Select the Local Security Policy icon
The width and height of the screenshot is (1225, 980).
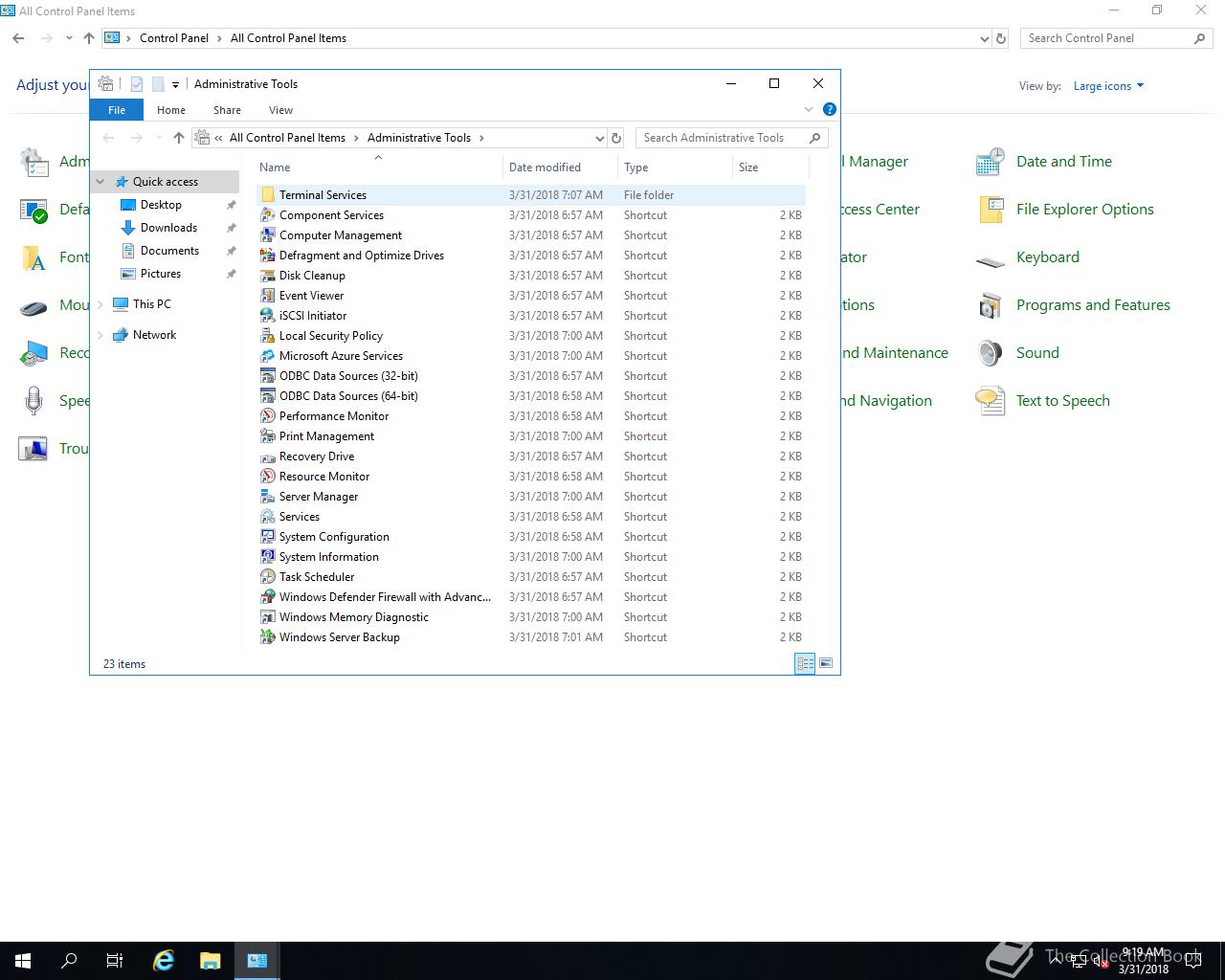[268, 336]
